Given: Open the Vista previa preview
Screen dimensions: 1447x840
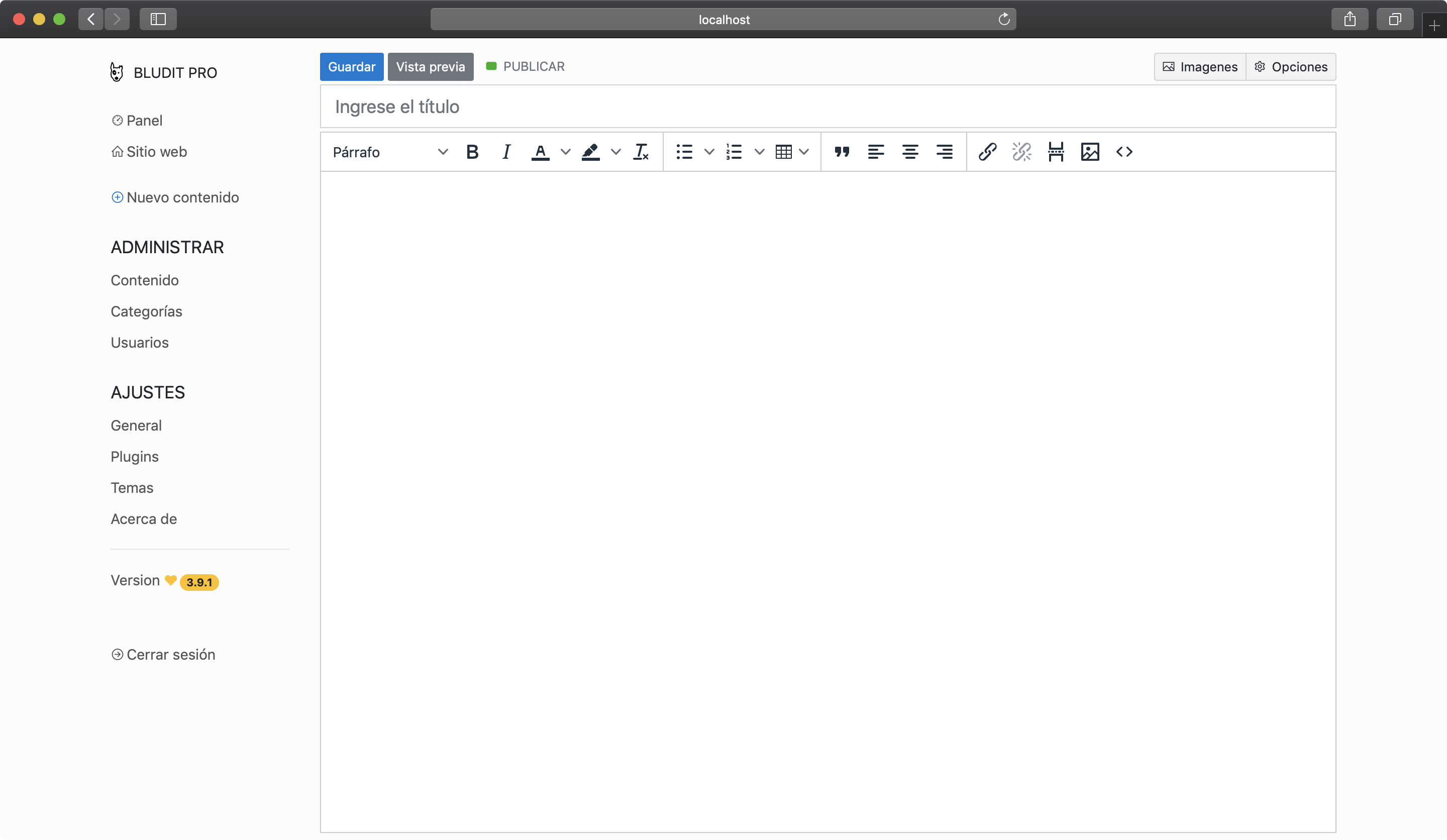Looking at the screenshot, I should point(430,67).
